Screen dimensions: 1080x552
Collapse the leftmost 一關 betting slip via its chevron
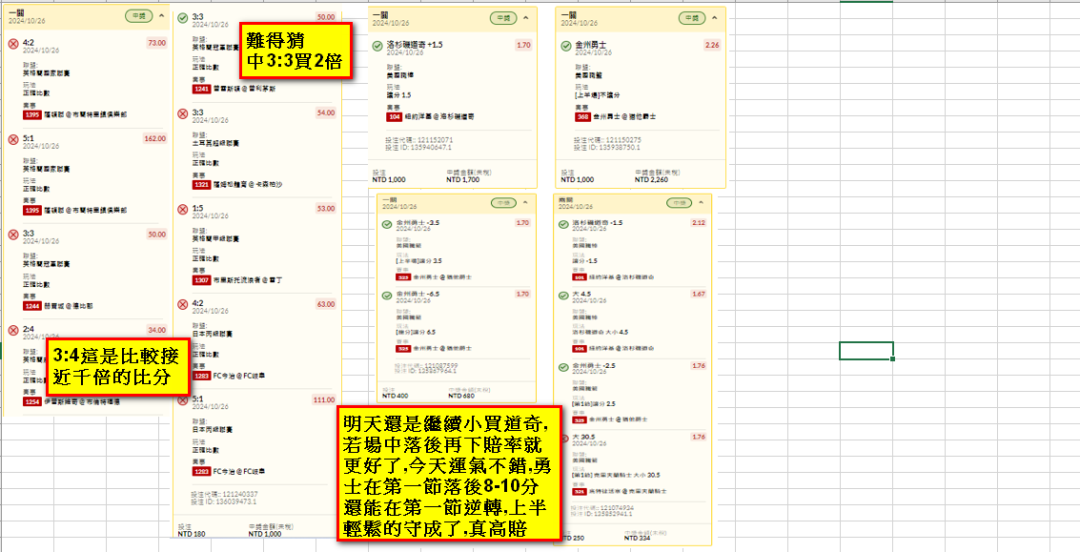click(161, 15)
